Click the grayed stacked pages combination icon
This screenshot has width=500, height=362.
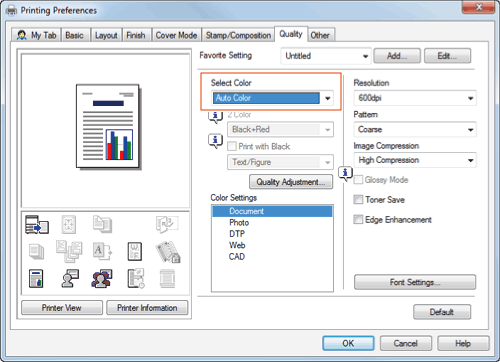[102, 224]
